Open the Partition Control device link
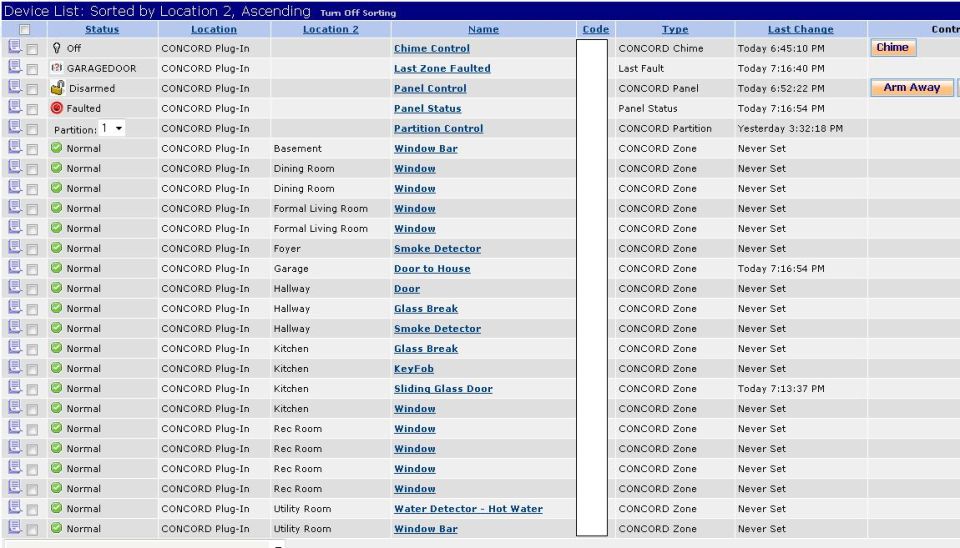 (438, 128)
